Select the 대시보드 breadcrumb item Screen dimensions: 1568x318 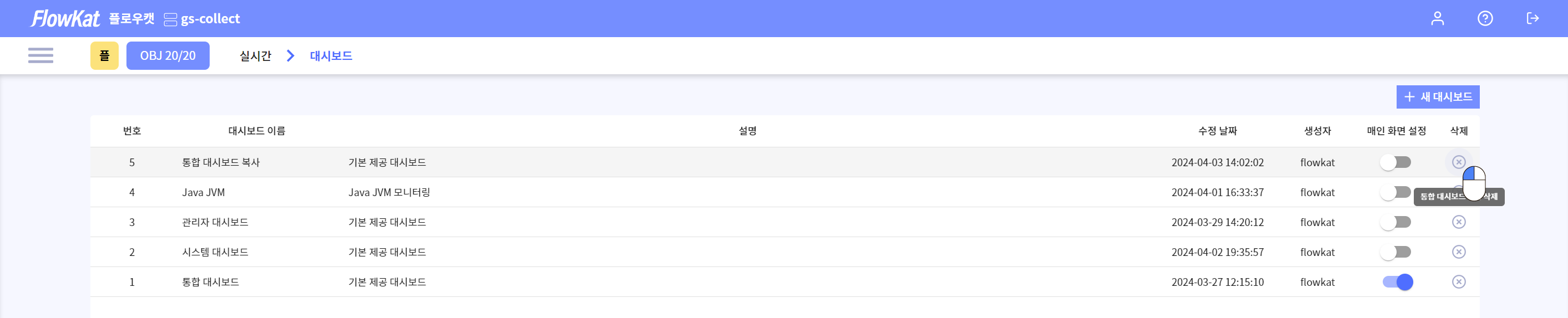(x=331, y=56)
